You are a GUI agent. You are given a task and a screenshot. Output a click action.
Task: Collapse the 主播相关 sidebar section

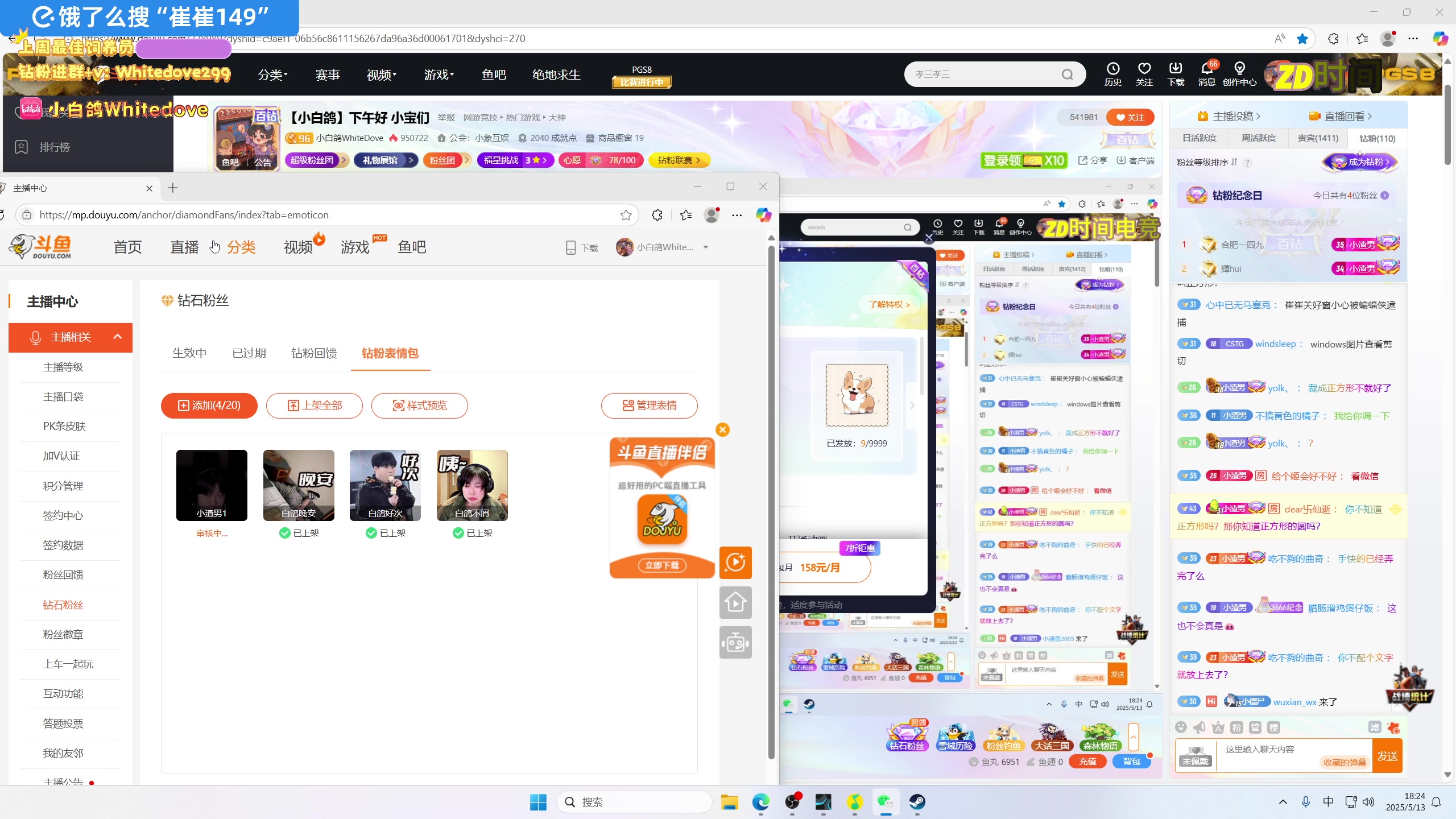point(118,337)
